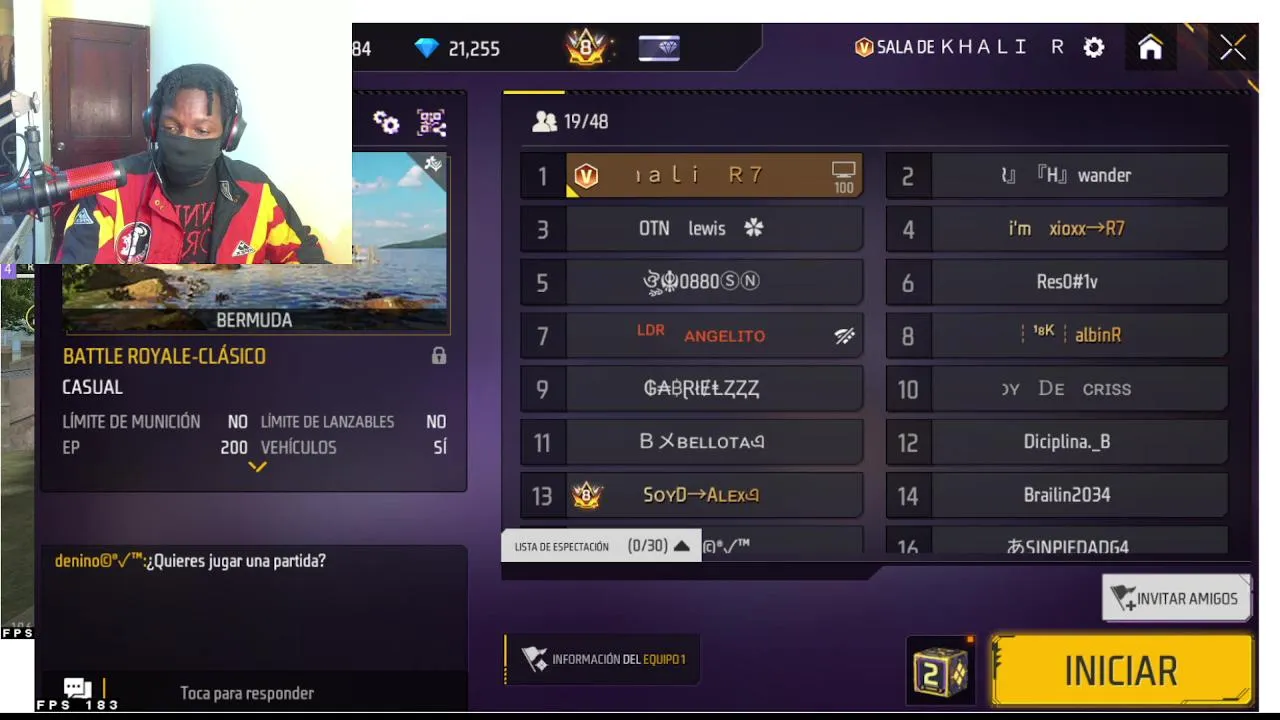Screen dimensions: 1280x720
Task: Open Información del Equipo 1 tab
Action: click(x=603, y=659)
